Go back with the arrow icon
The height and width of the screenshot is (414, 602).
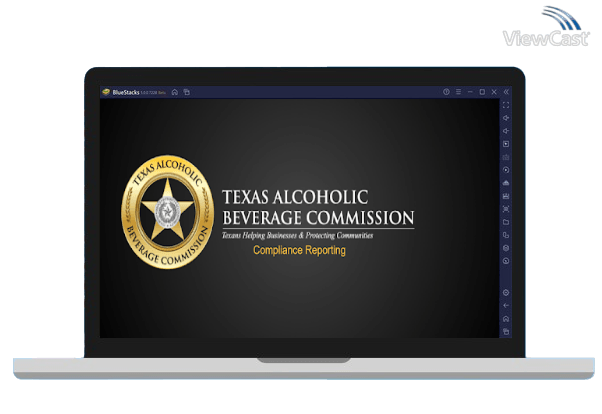point(506,306)
